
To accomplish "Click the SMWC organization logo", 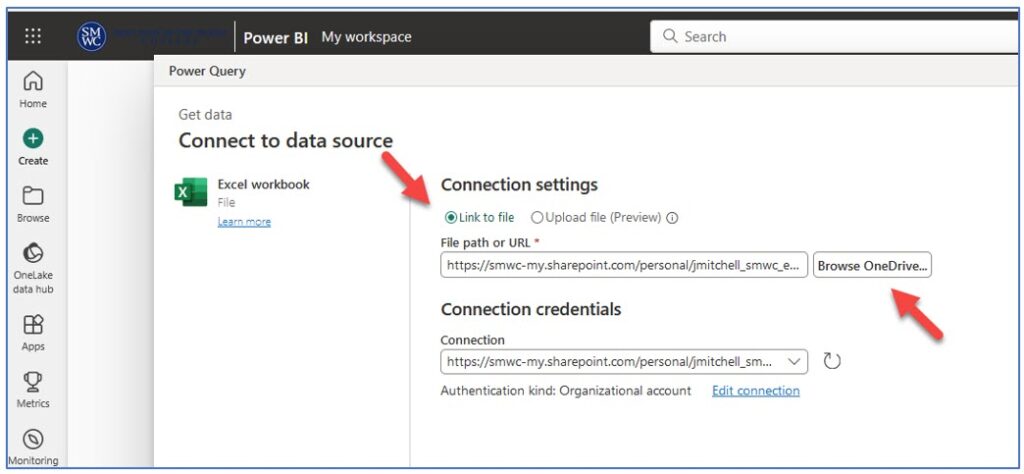I will (x=91, y=37).
